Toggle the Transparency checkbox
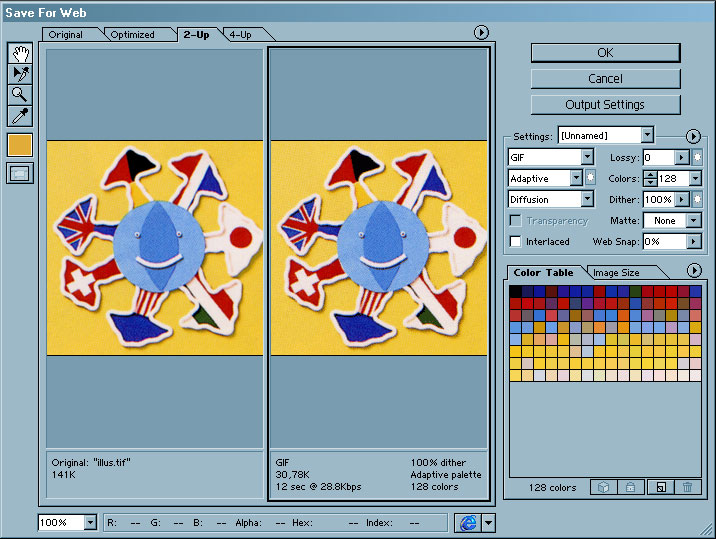 click(x=515, y=221)
